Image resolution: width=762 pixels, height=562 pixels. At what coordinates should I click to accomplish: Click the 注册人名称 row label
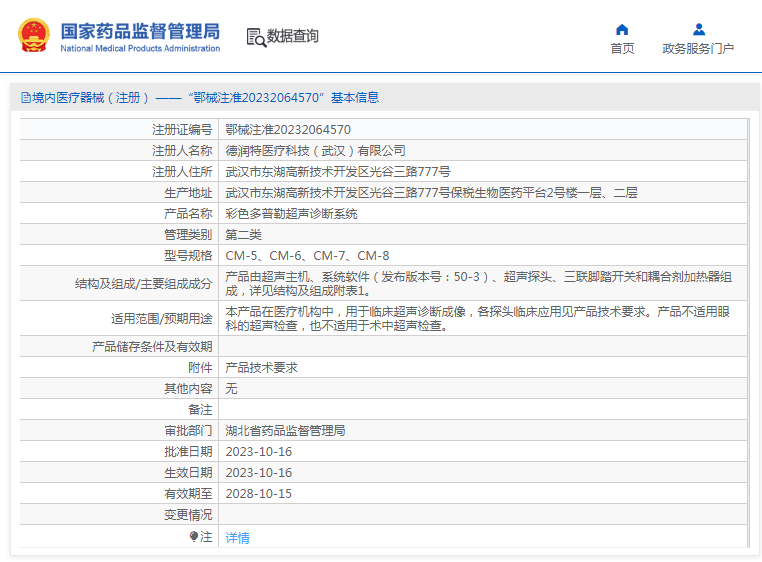[182, 151]
